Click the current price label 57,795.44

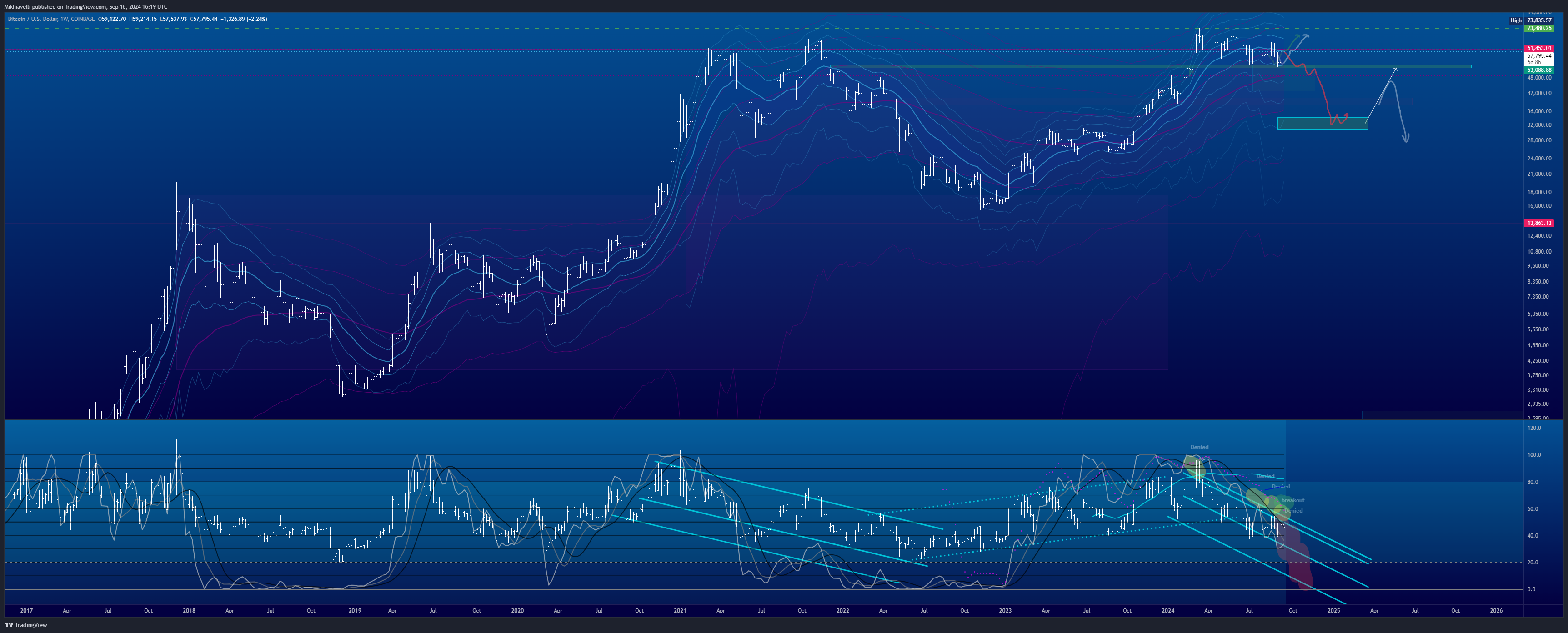1539,56
